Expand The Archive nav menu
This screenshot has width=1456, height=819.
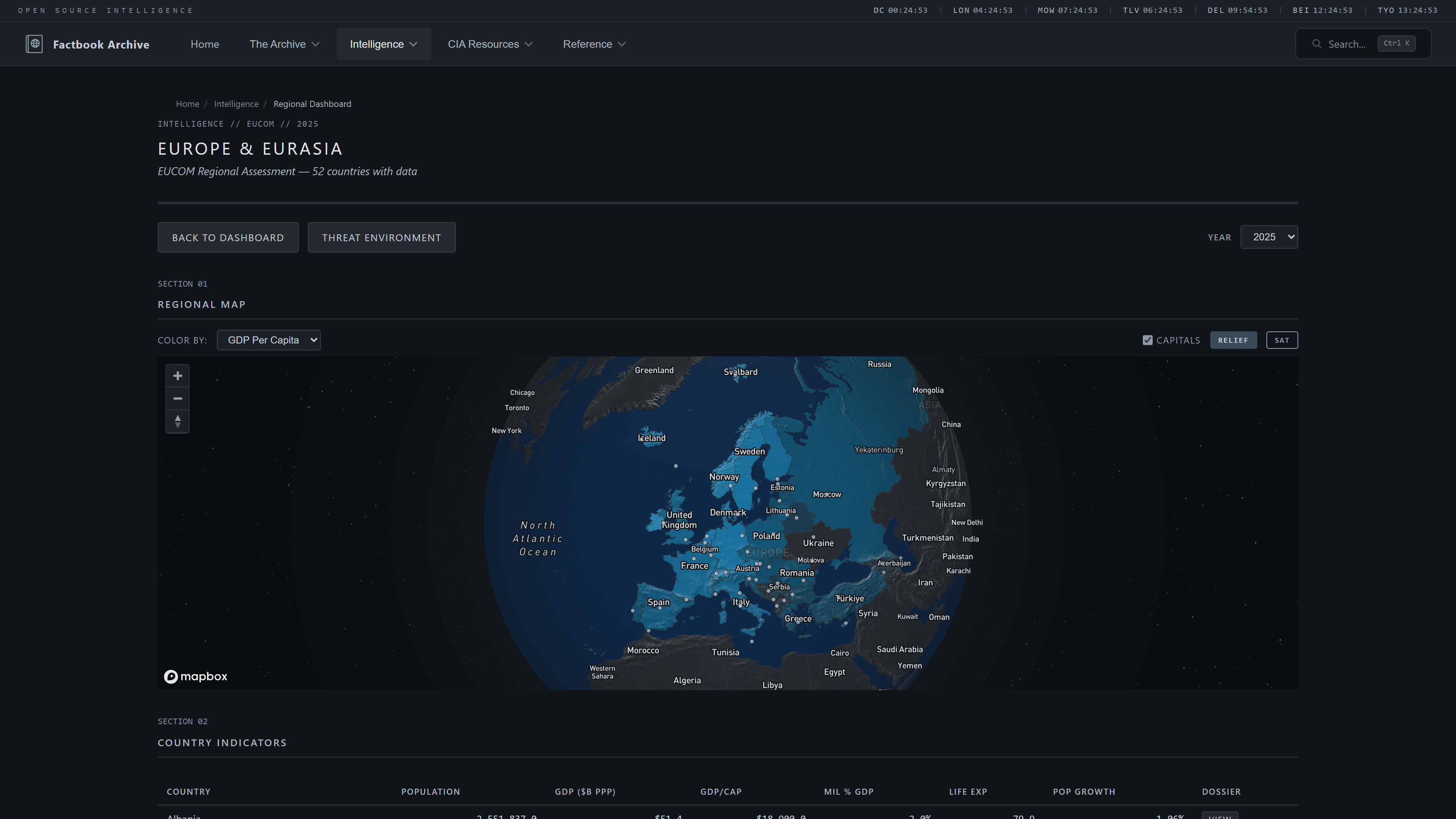[x=284, y=44]
